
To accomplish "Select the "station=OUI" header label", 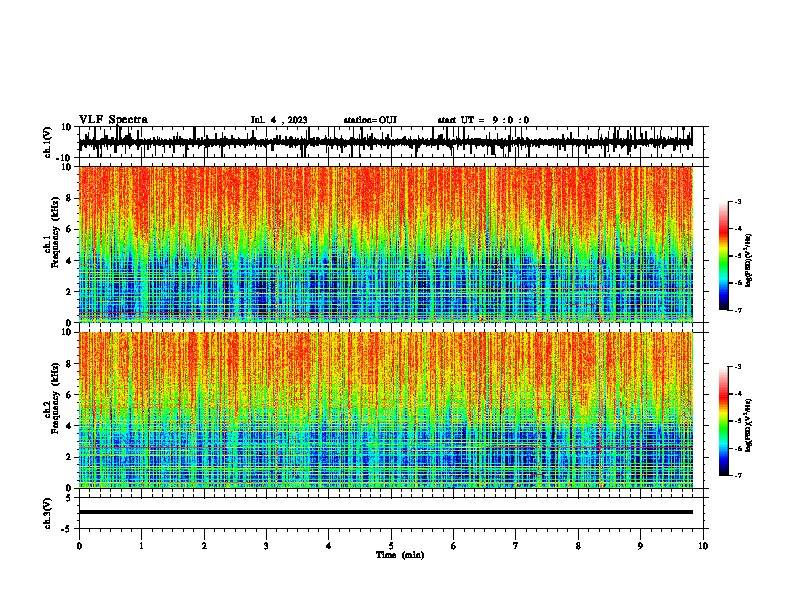I will pos(370,120).
